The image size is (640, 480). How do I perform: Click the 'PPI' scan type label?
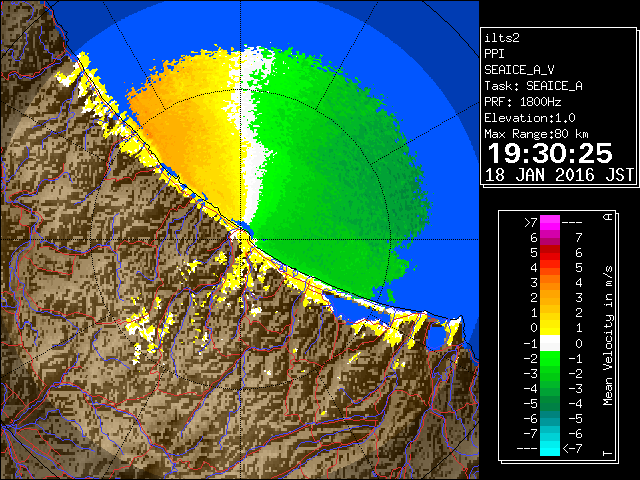(494, 54)
